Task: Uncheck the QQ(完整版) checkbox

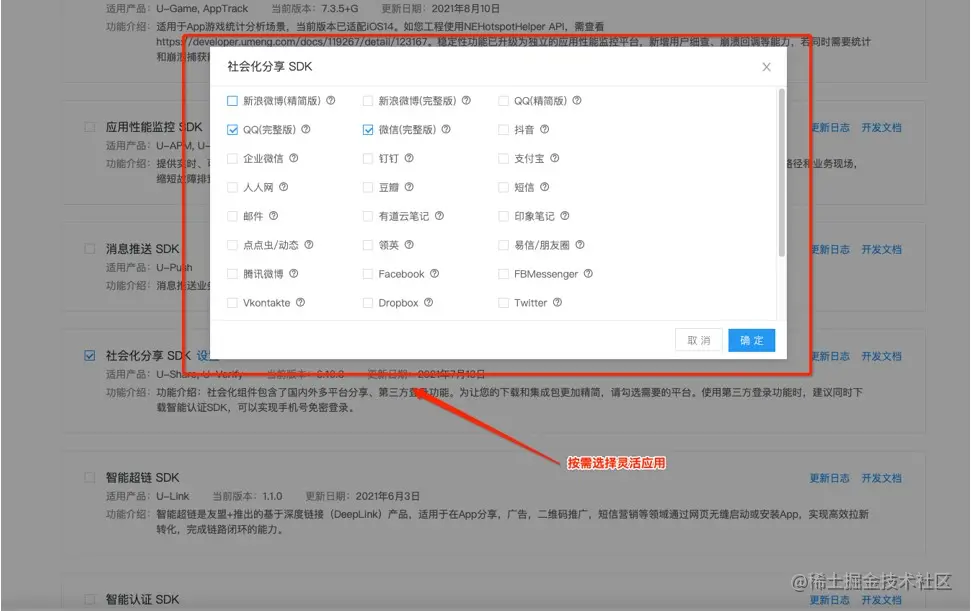Action: [x=232, y=129]
